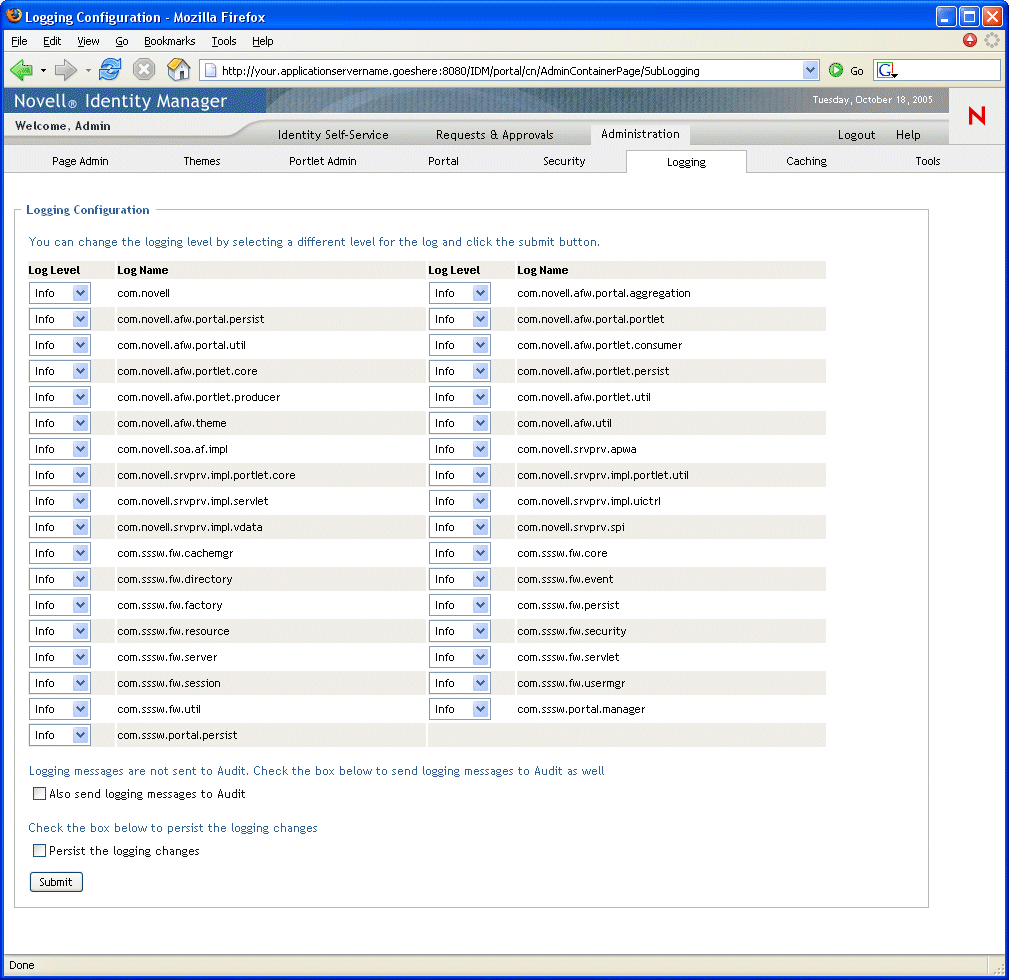Open the Back button history dropdown arrow

[43, 70]
